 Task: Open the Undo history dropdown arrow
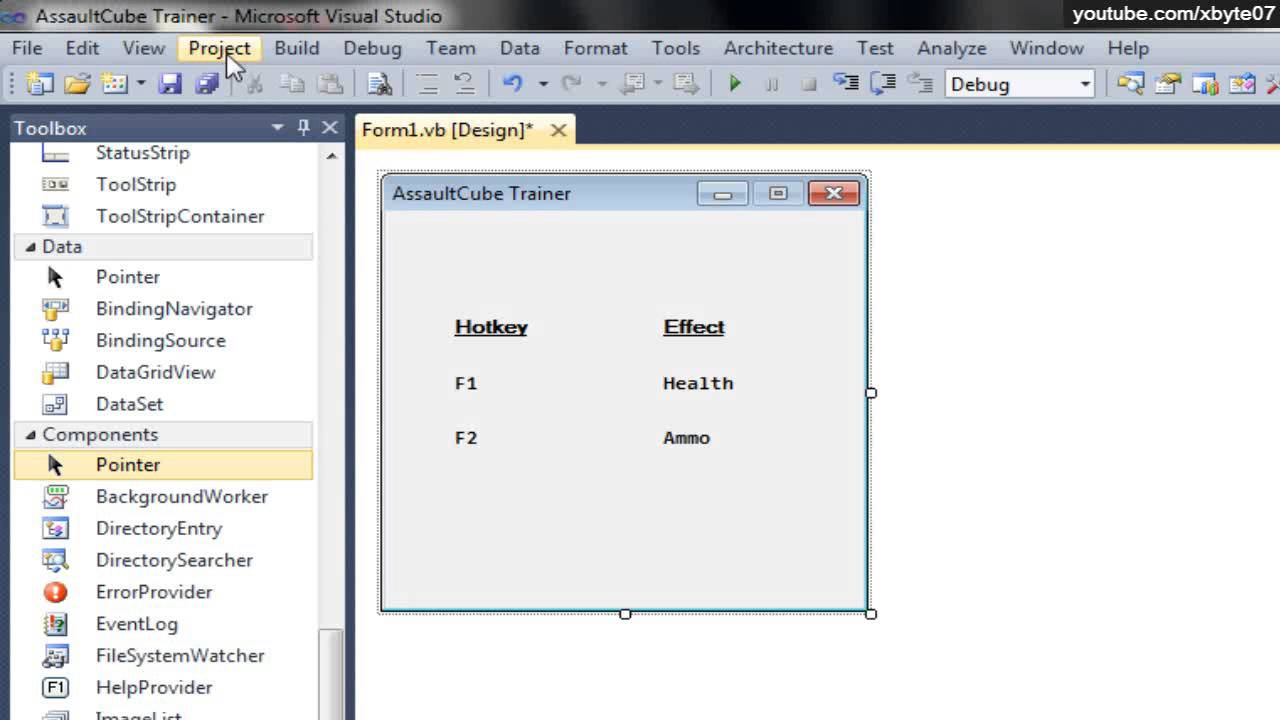(543, 84)
